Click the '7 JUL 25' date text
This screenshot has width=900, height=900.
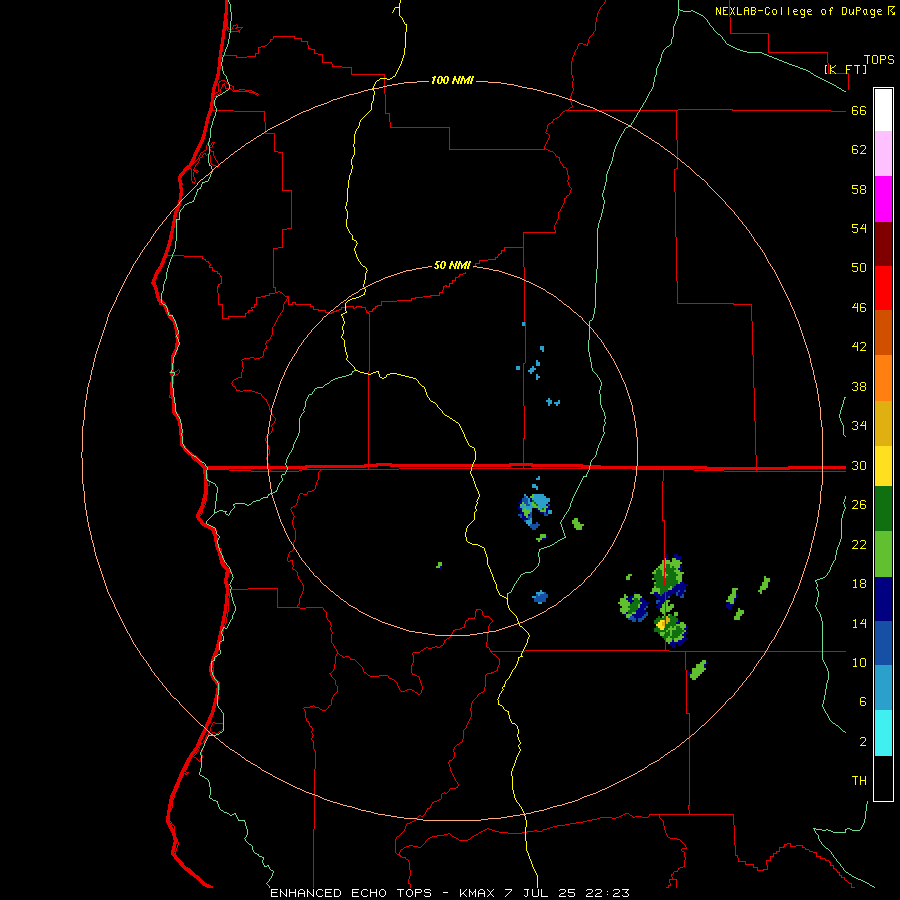(542, 893)
